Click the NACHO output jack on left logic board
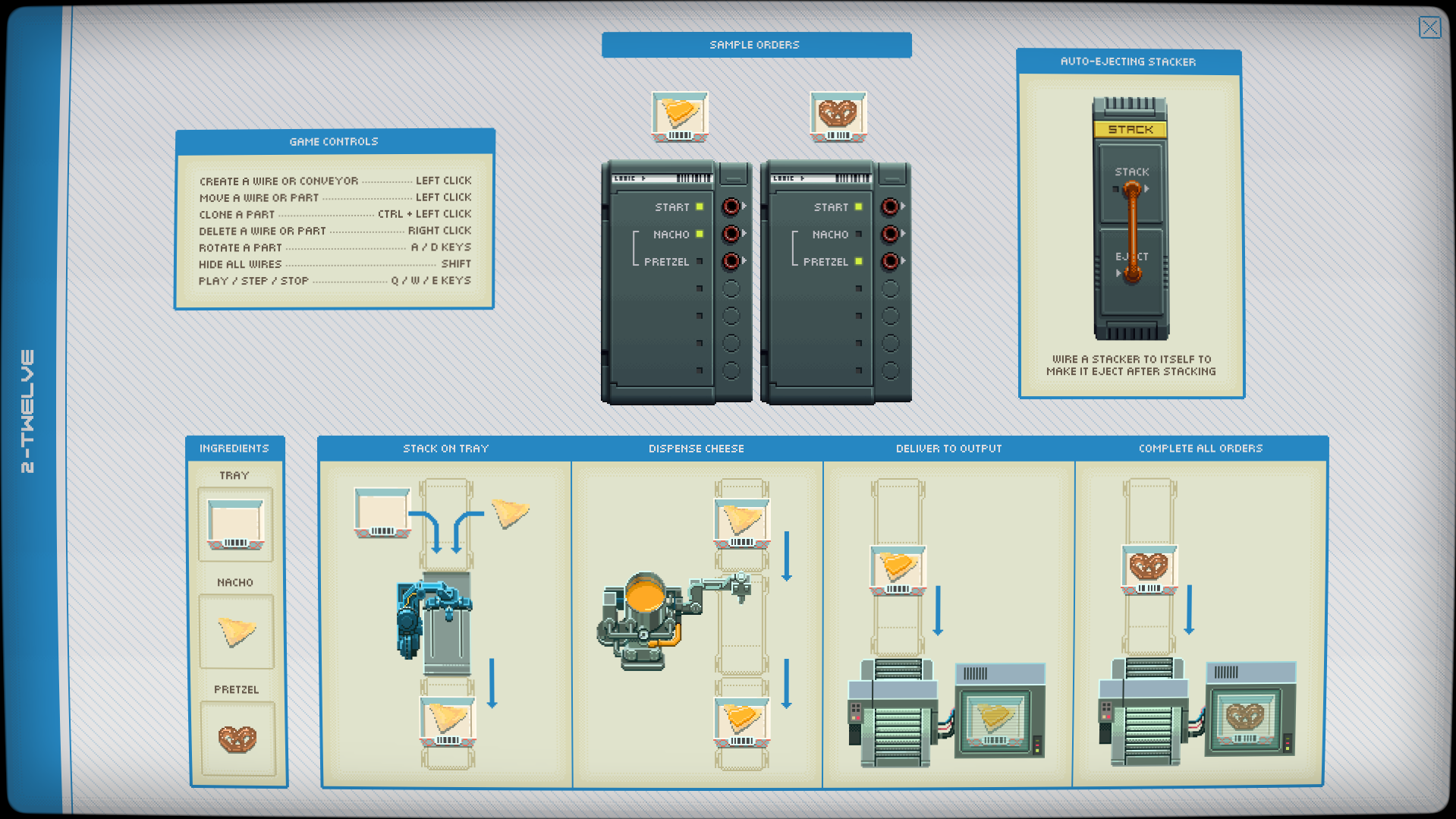 pyautogui.click(x=731, y=234)
